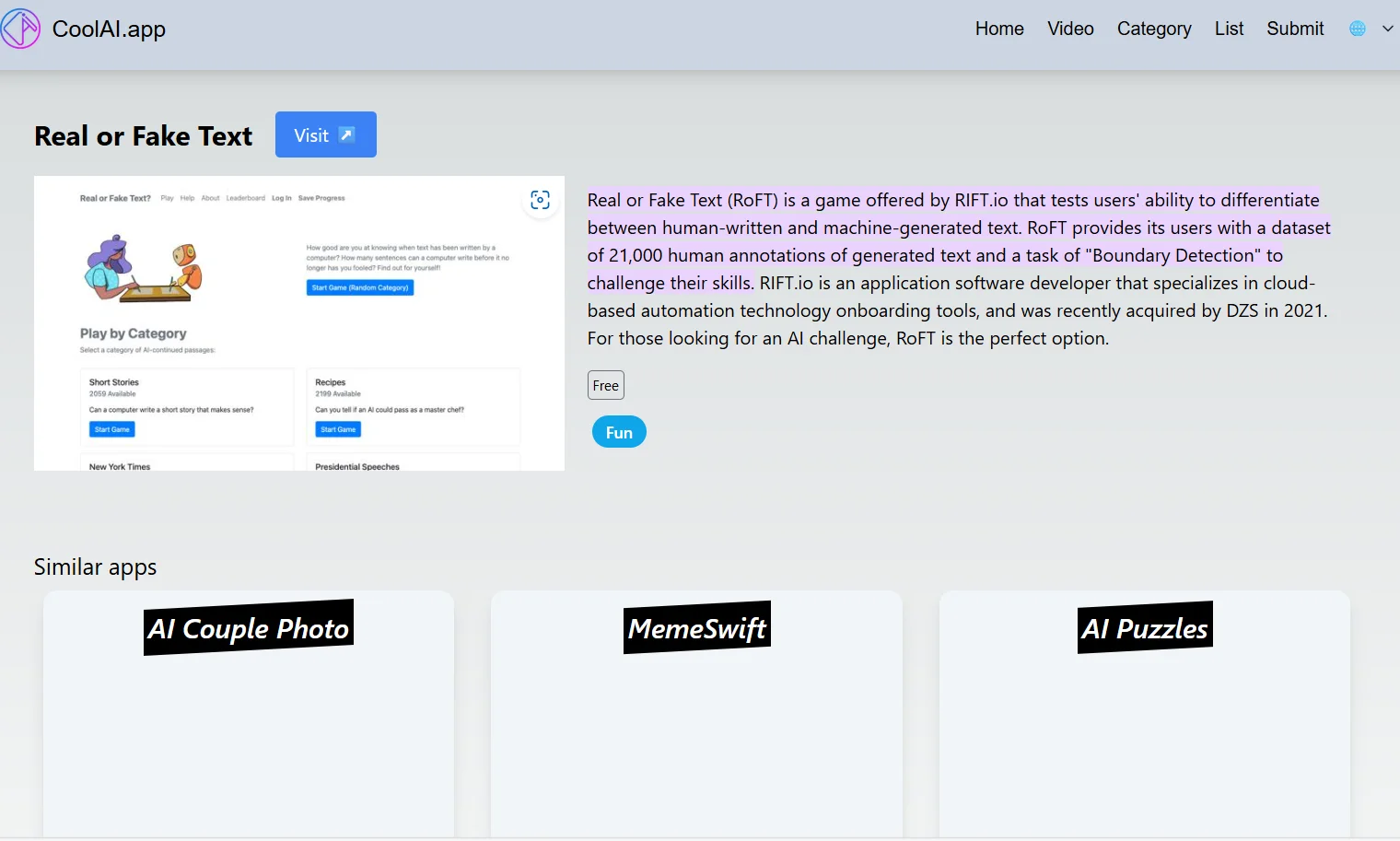Open the AI Puzzles app card
This screenshot has width=1400, height=841.
click(1144, 713)
